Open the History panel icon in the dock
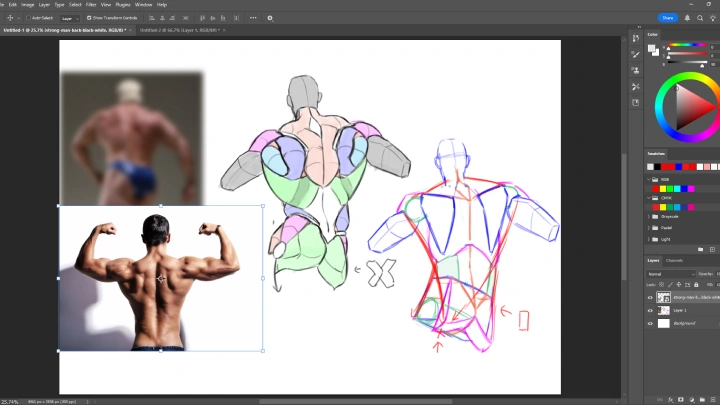The image size is (720, 405). click(636, 39)
